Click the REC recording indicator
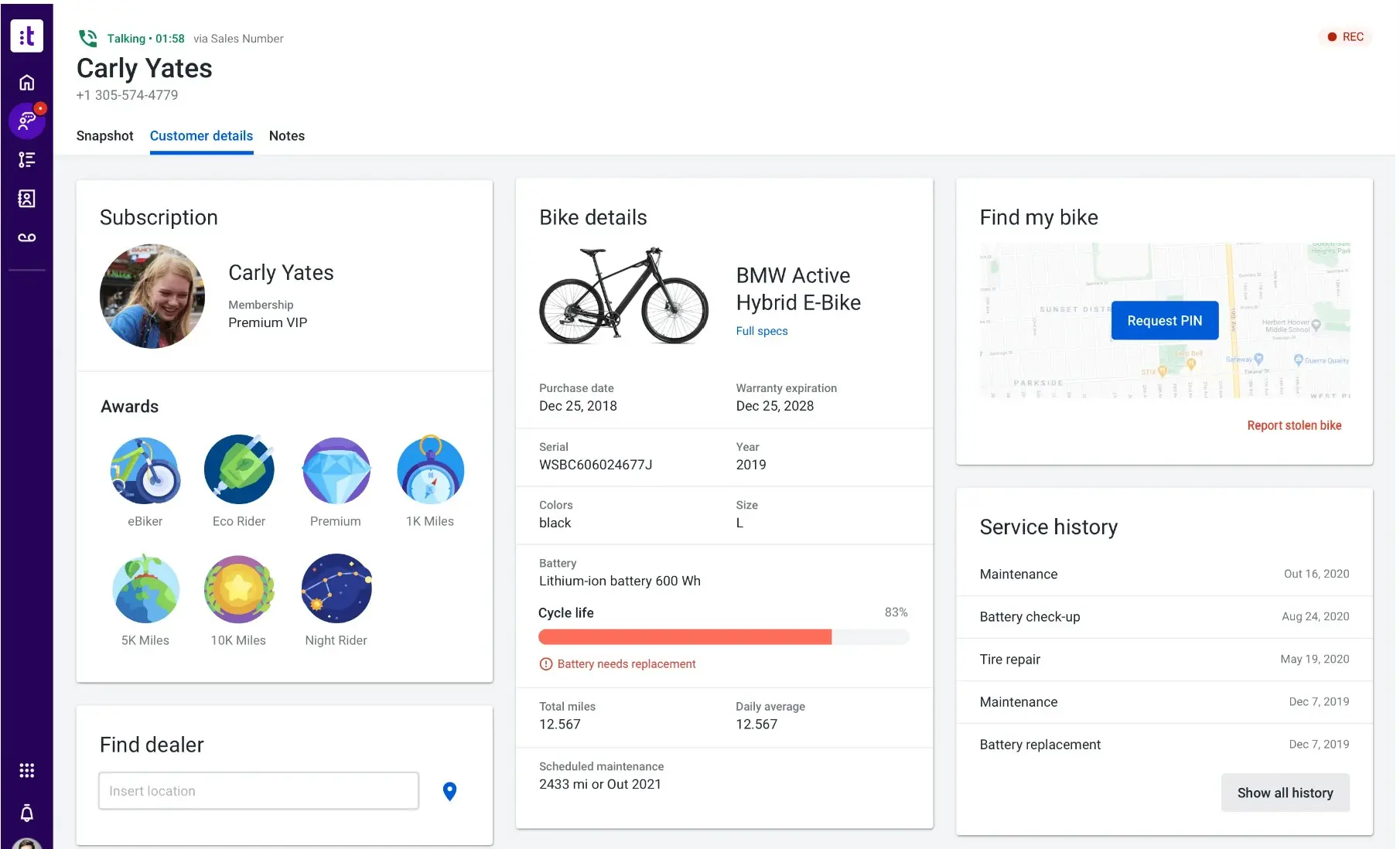The height and width of the screenshot is (849, 1400). 1345,36
